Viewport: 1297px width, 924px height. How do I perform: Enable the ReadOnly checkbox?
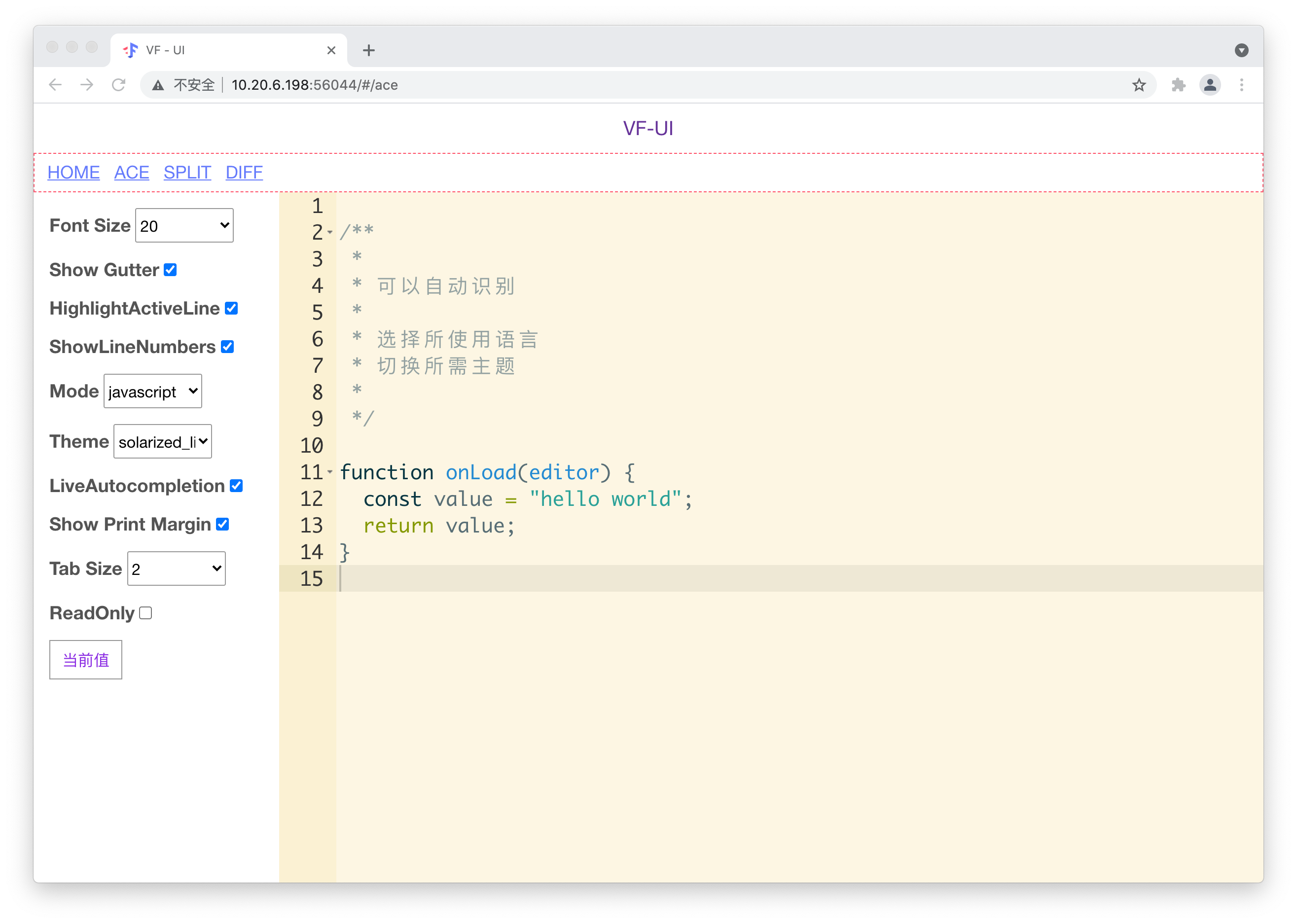[145, 613]
